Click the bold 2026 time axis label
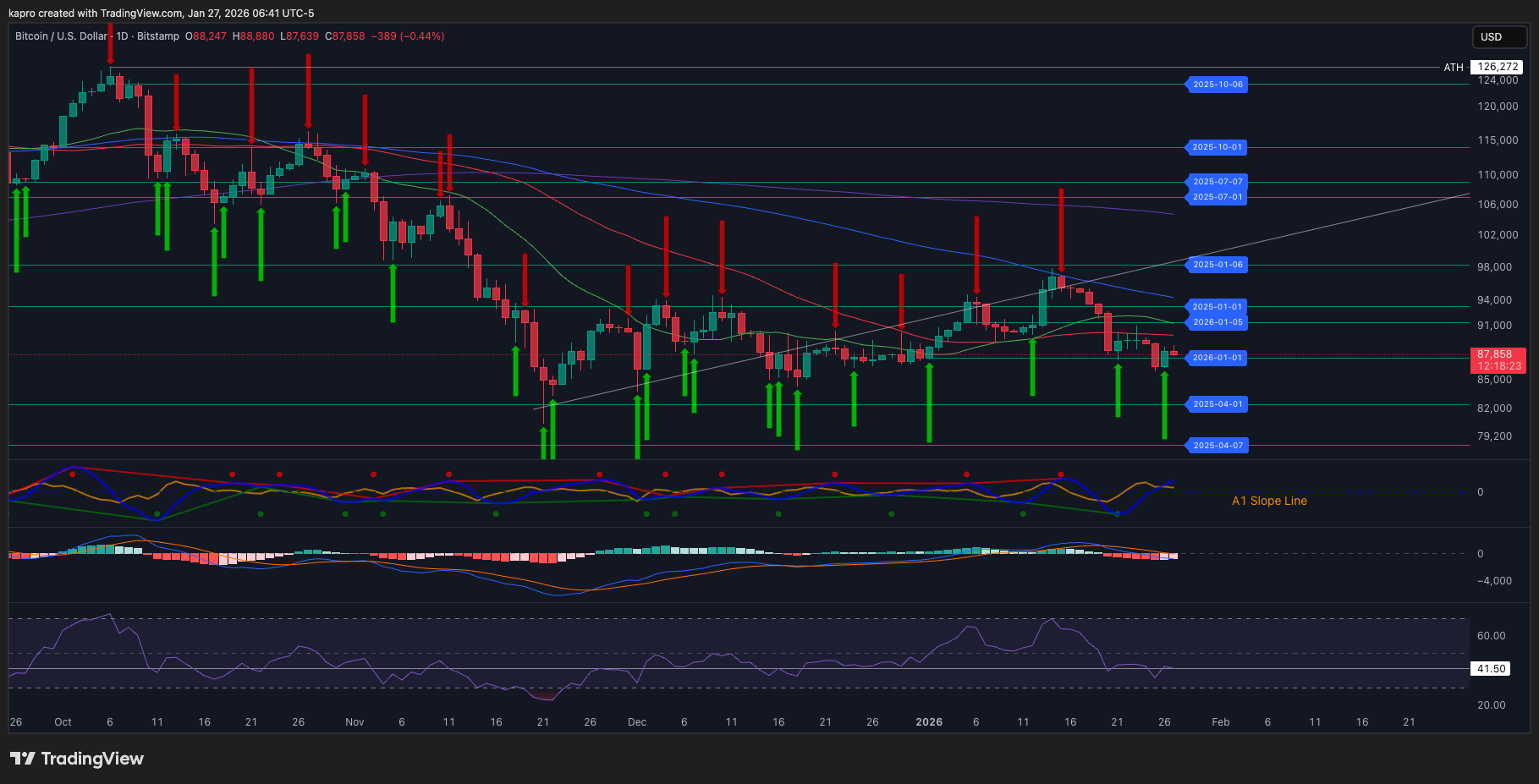This screenshot has height=784, width=1539. coord(929,722)
